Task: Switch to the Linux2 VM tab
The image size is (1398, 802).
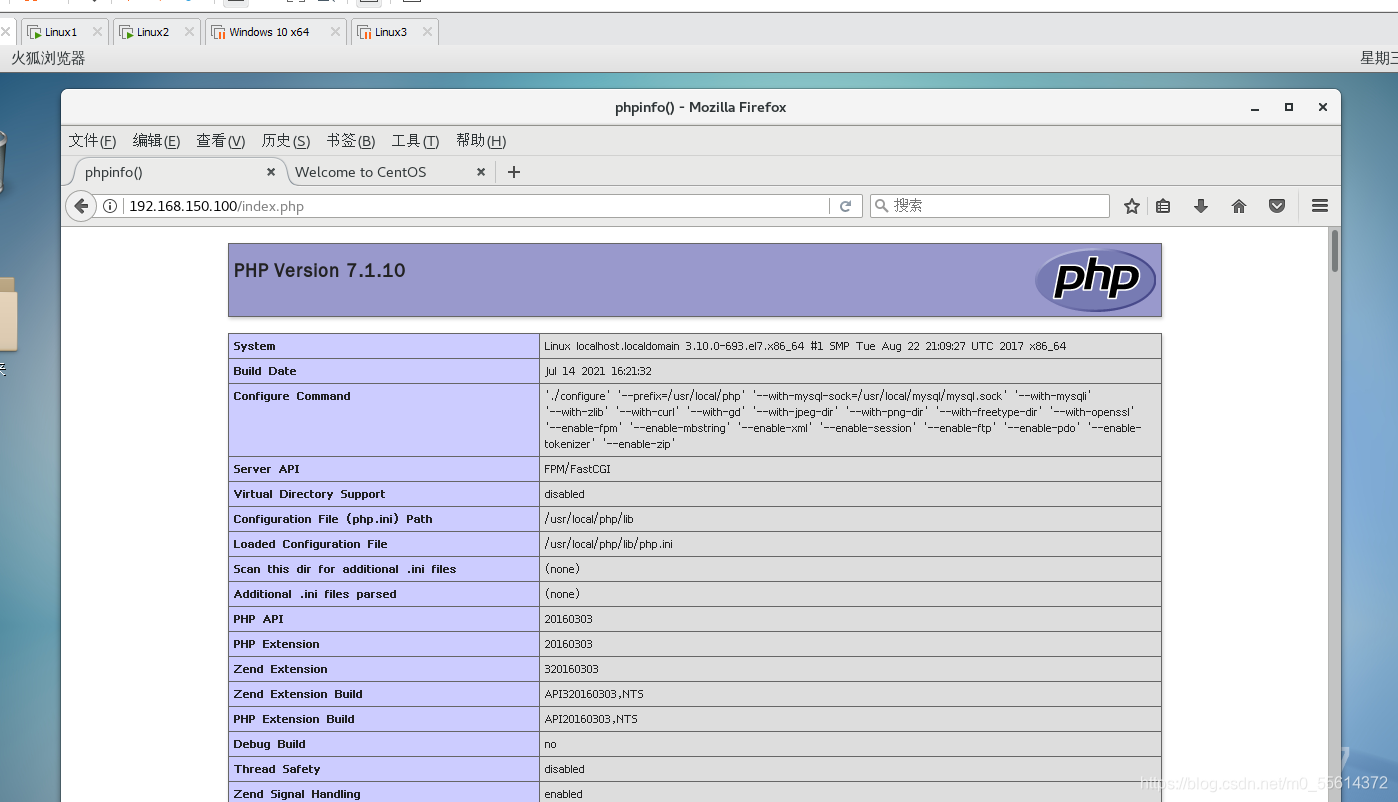Action: click(x=157, y=32)
